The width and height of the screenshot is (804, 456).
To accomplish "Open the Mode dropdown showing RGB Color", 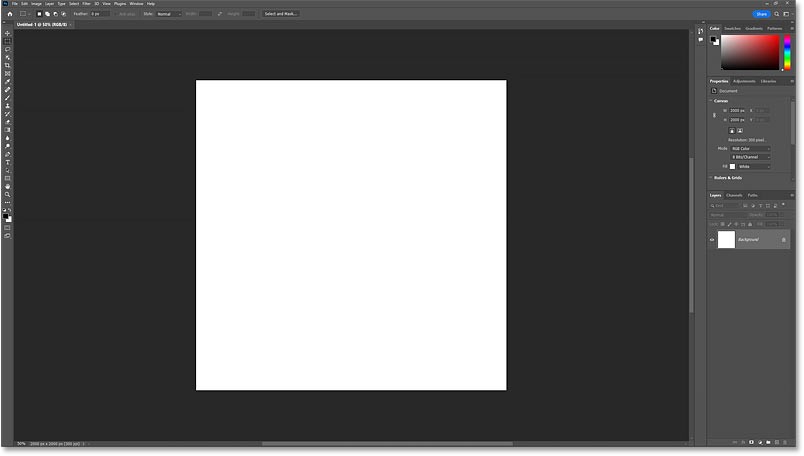I will (x=750, y=148).
